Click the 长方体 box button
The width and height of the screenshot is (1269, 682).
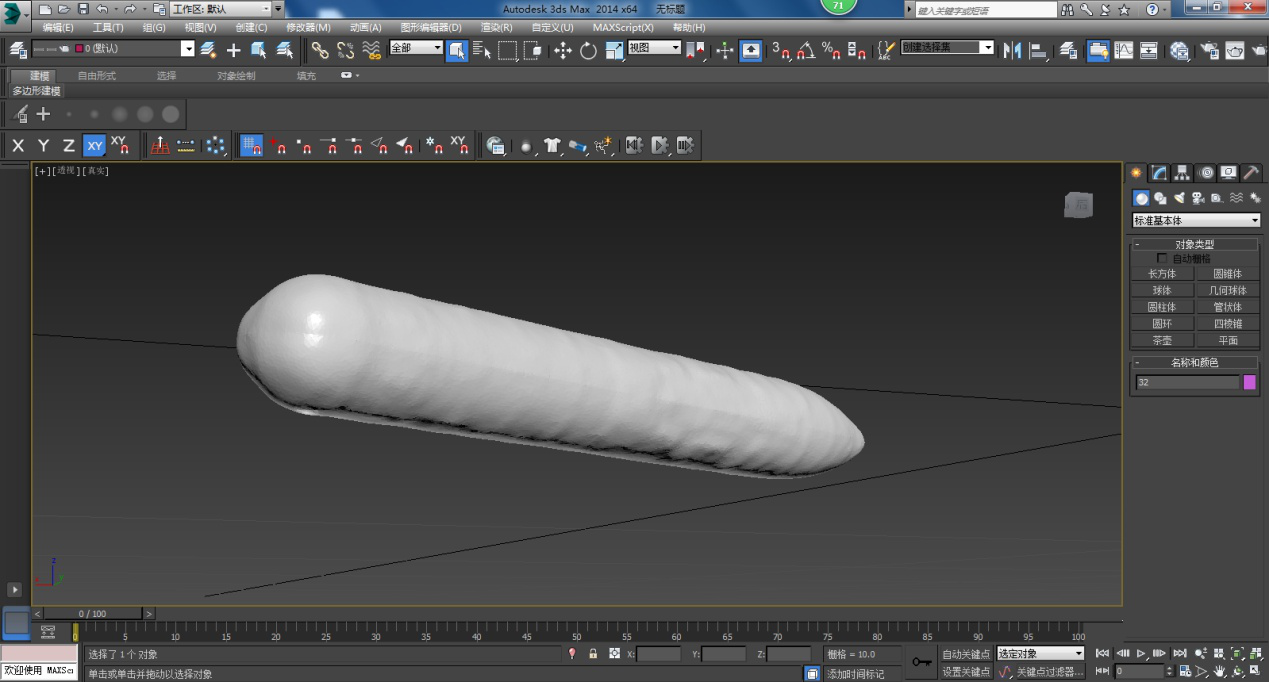coord(1162,274)
